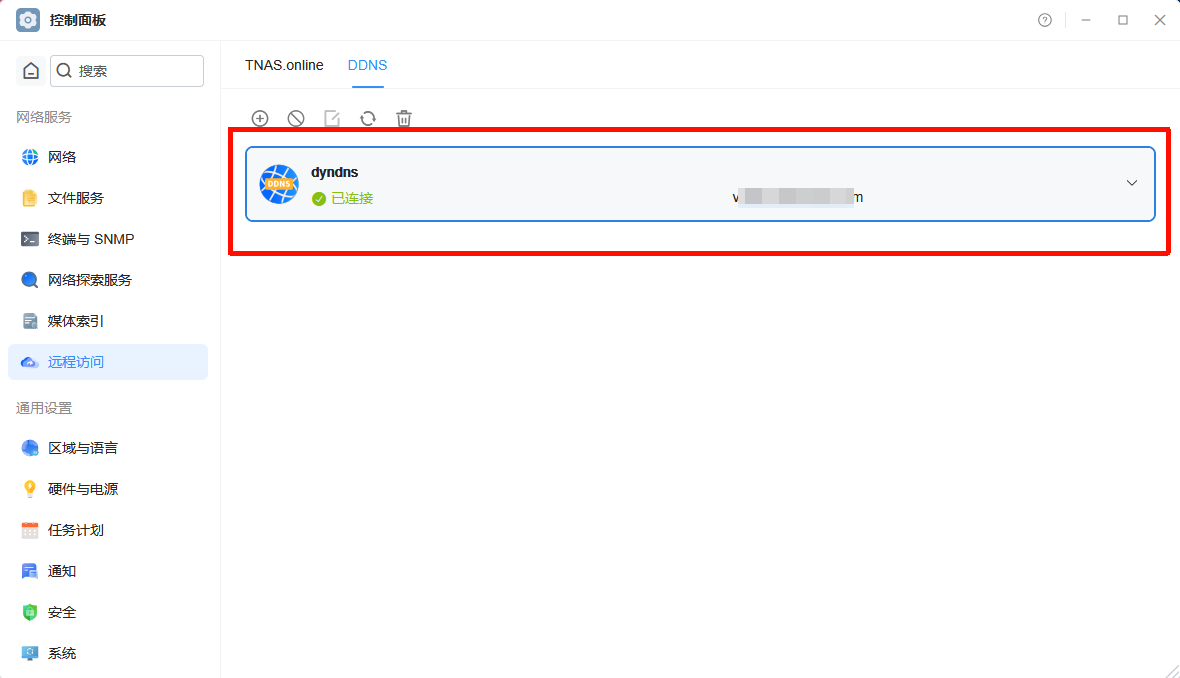
Task: Open 网络 in the sidebar
Action: coord(108,157)
